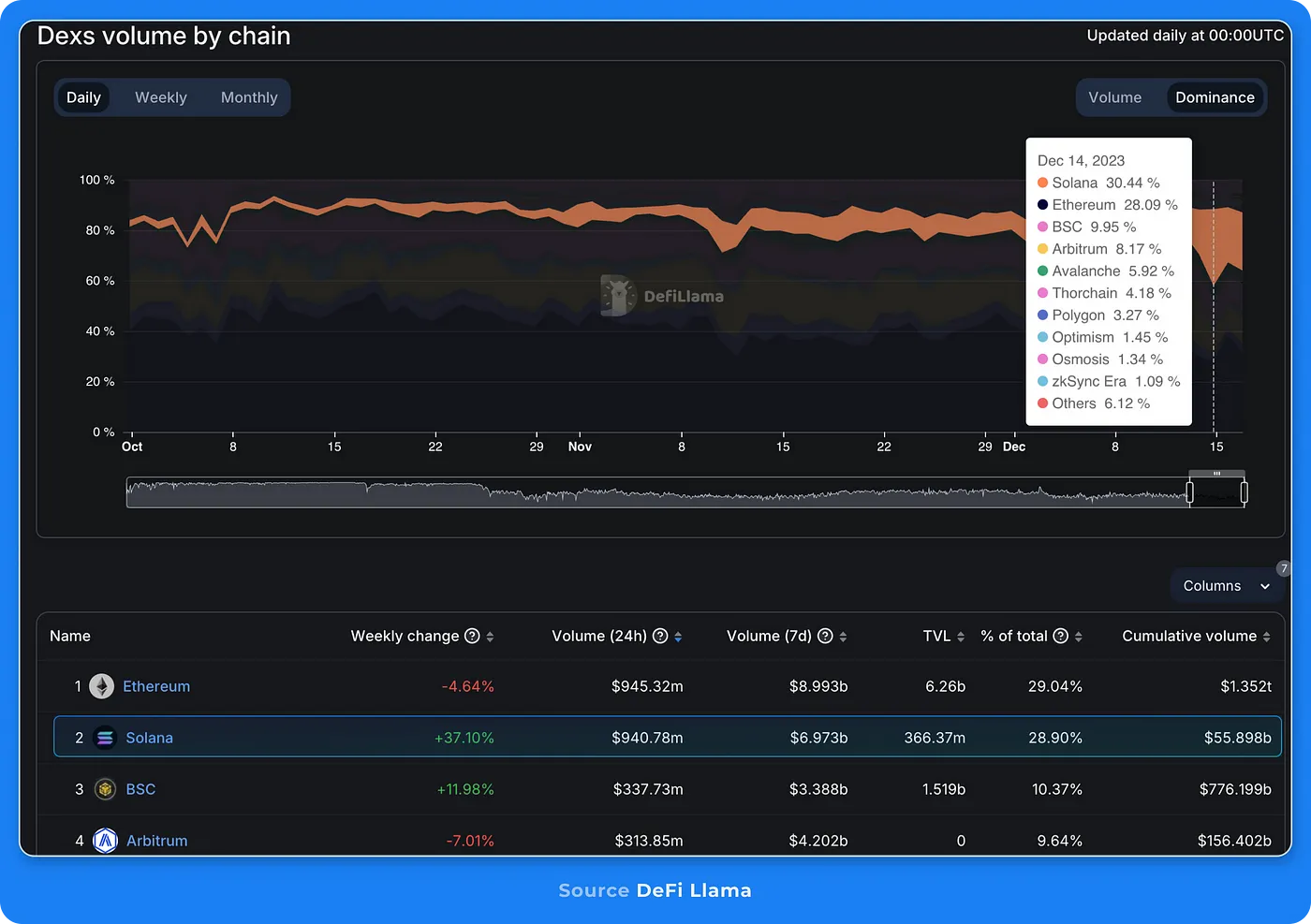Click the Weekly change help icon
The width and height of the screenshot is (1311, 924).
[472, 636]
